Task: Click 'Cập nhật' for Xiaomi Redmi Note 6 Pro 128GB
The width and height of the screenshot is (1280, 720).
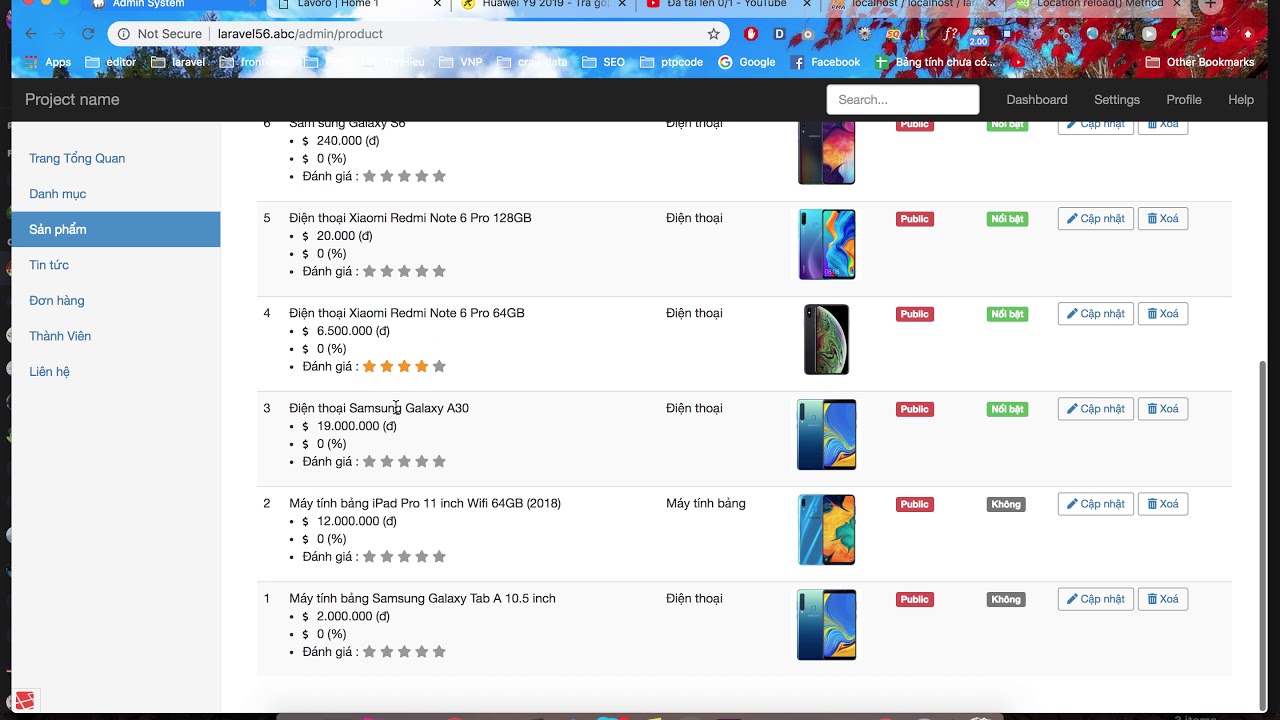Action: tap(1095, 219)
